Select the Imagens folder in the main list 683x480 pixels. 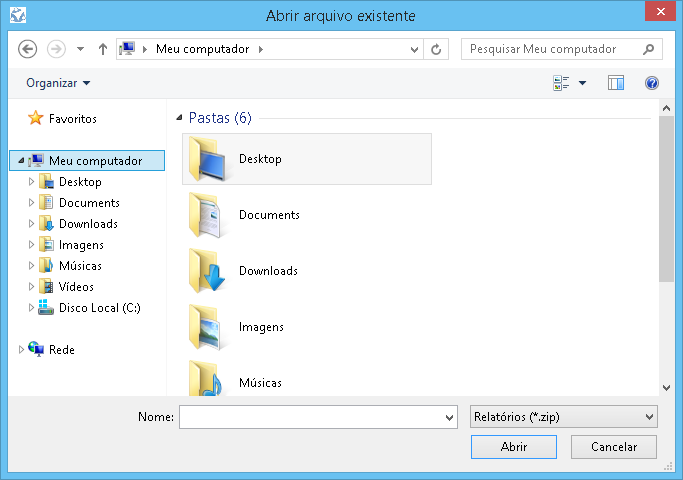point(261,327)
